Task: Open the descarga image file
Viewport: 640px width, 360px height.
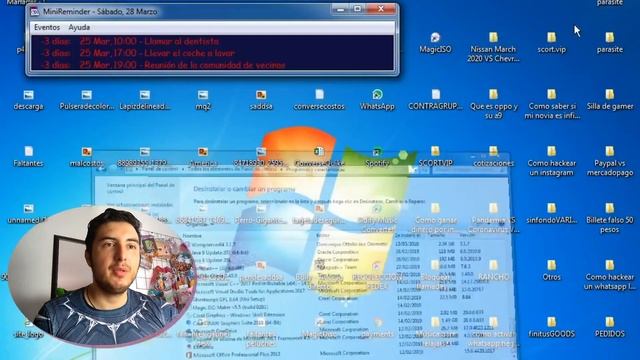Action: [x=28, y=100]
